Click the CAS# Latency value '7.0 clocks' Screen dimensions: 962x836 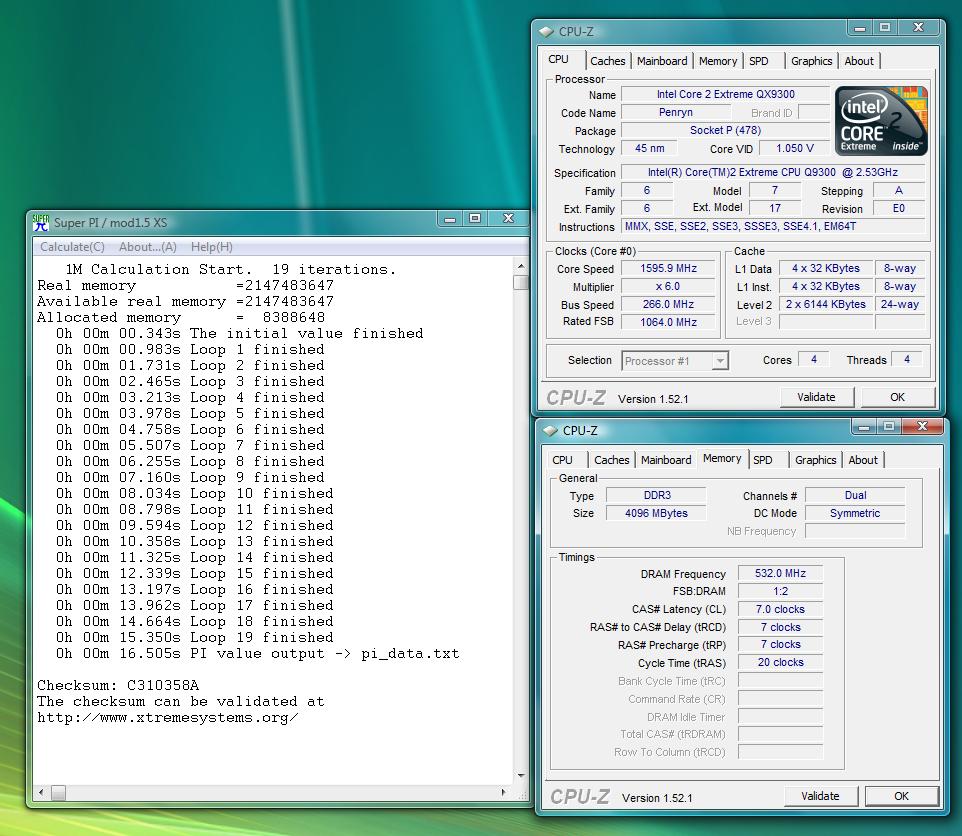(780, 609)
